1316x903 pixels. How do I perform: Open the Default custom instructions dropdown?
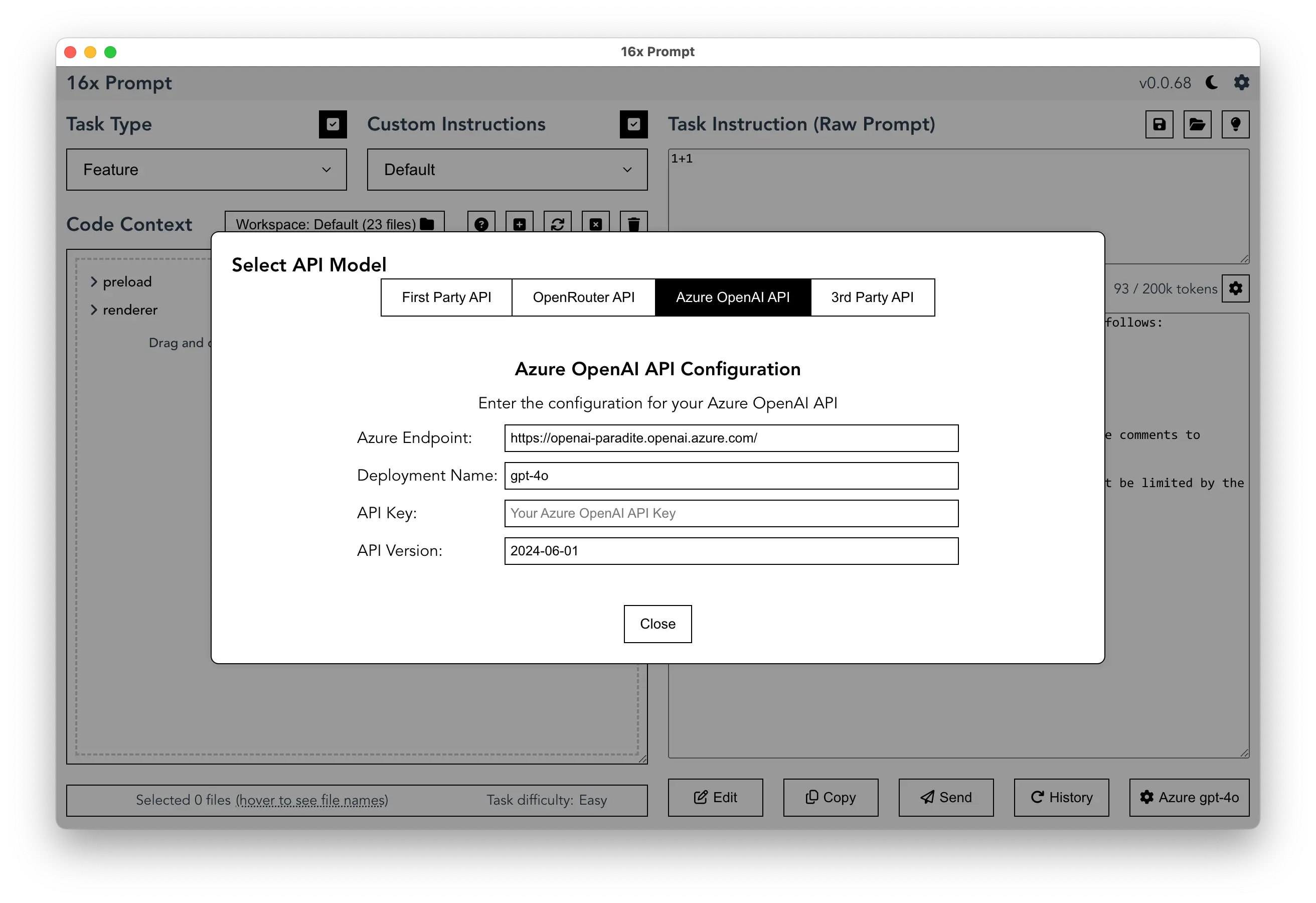click(508, 170)
